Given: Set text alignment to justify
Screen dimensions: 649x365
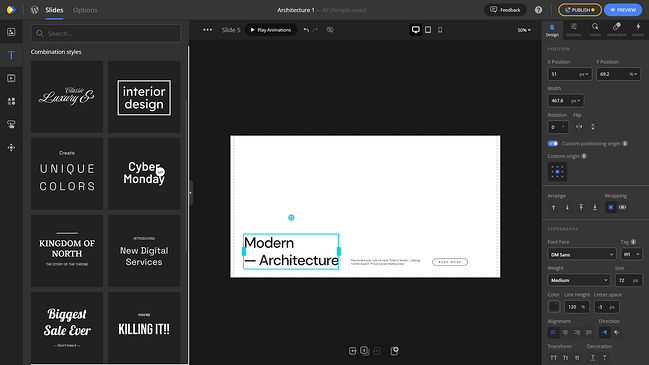Looking at the screenshot, I should coord(589,333).
